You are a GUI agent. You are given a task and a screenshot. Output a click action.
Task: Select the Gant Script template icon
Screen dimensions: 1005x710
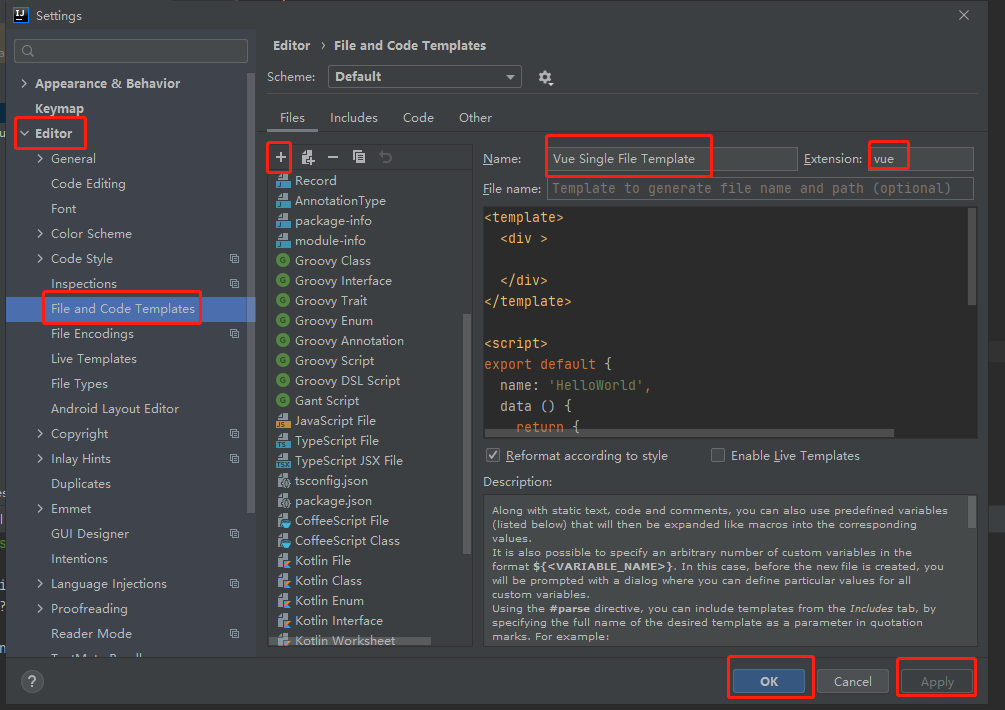[x=283, y=400]
